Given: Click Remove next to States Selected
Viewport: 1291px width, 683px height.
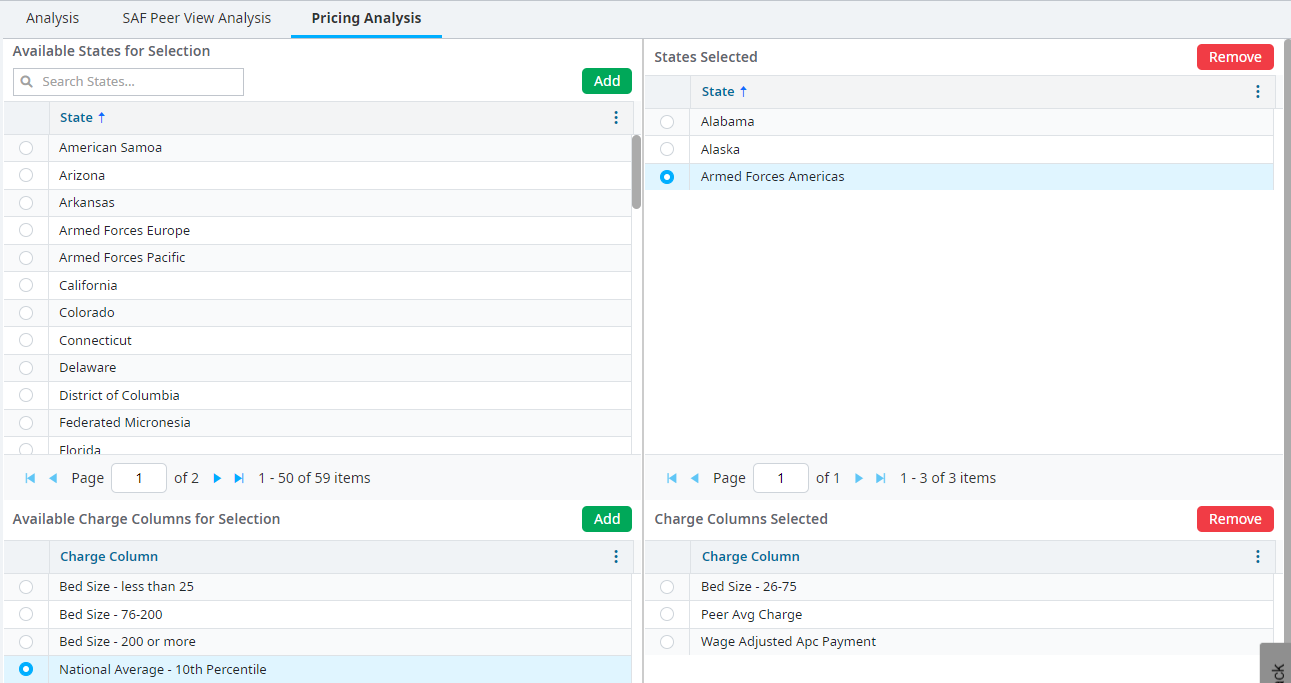Looking at the screenshot, I should pyautogui.click(x=1235, y=57).
